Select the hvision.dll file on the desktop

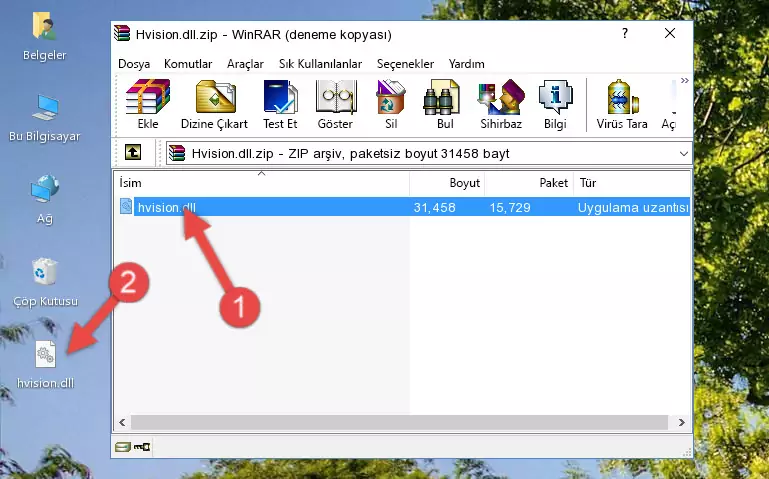[x=46, y=364]
